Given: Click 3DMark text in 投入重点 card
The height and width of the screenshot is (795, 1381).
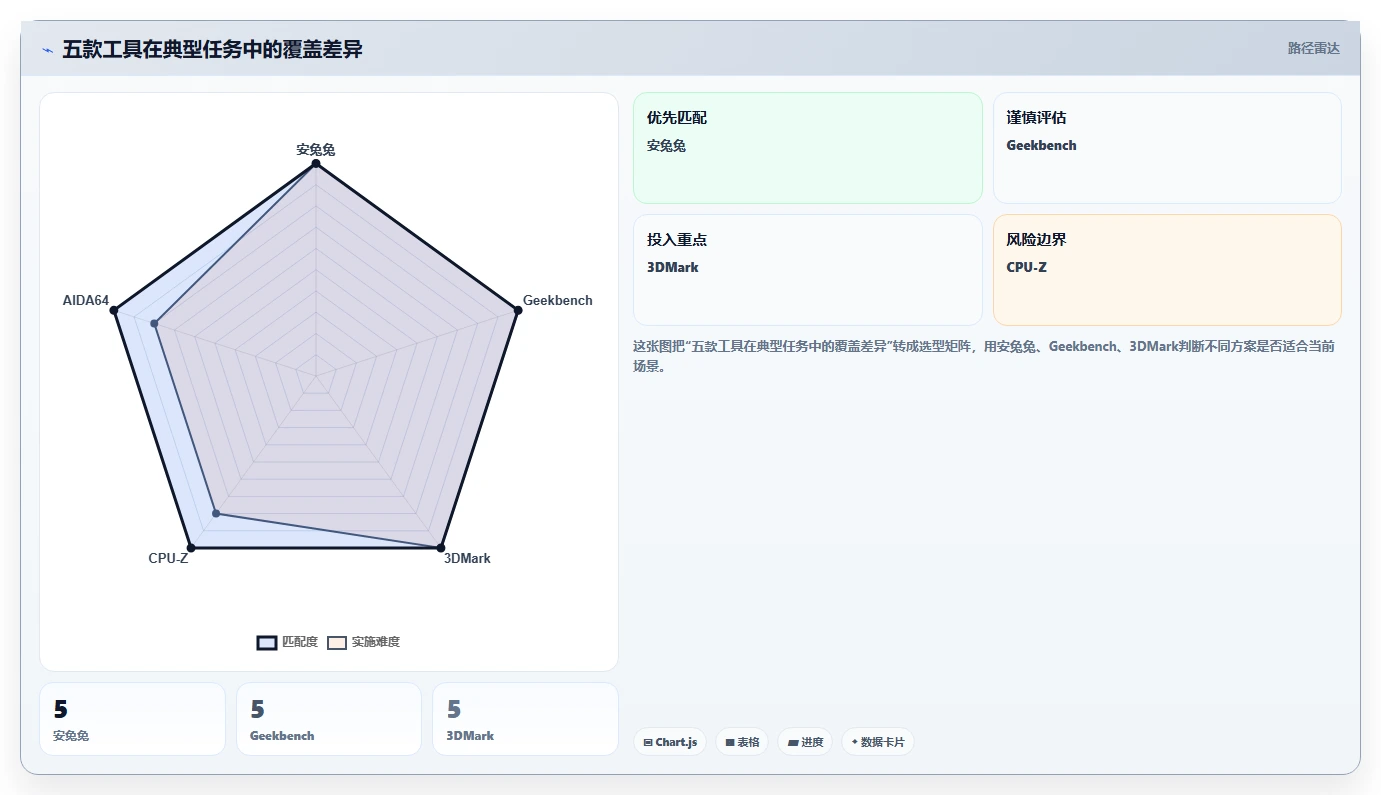Looking at the screenshot, I should [x=673, y=267].
